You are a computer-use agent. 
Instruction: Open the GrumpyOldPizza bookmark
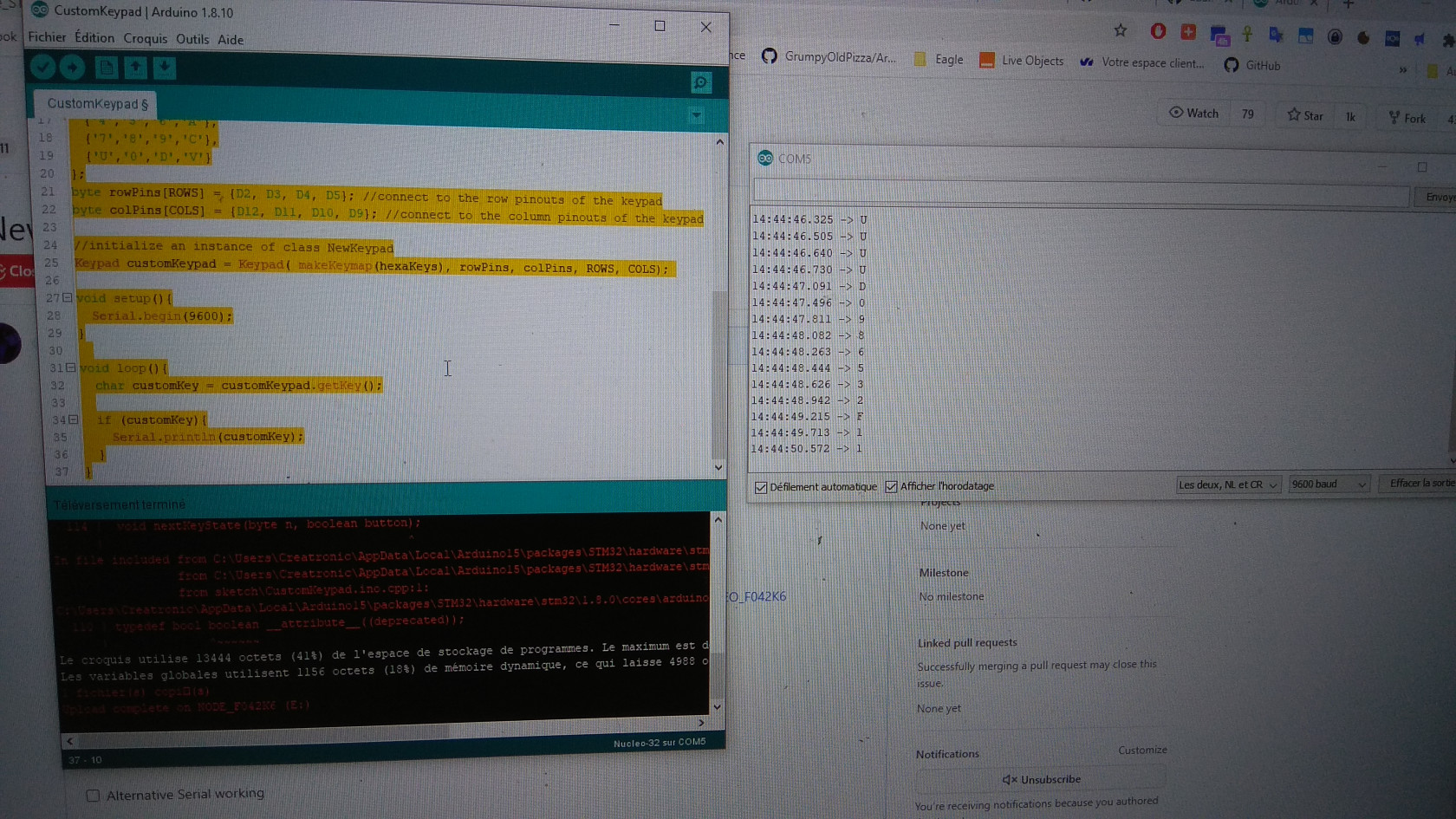coord(829,56)
